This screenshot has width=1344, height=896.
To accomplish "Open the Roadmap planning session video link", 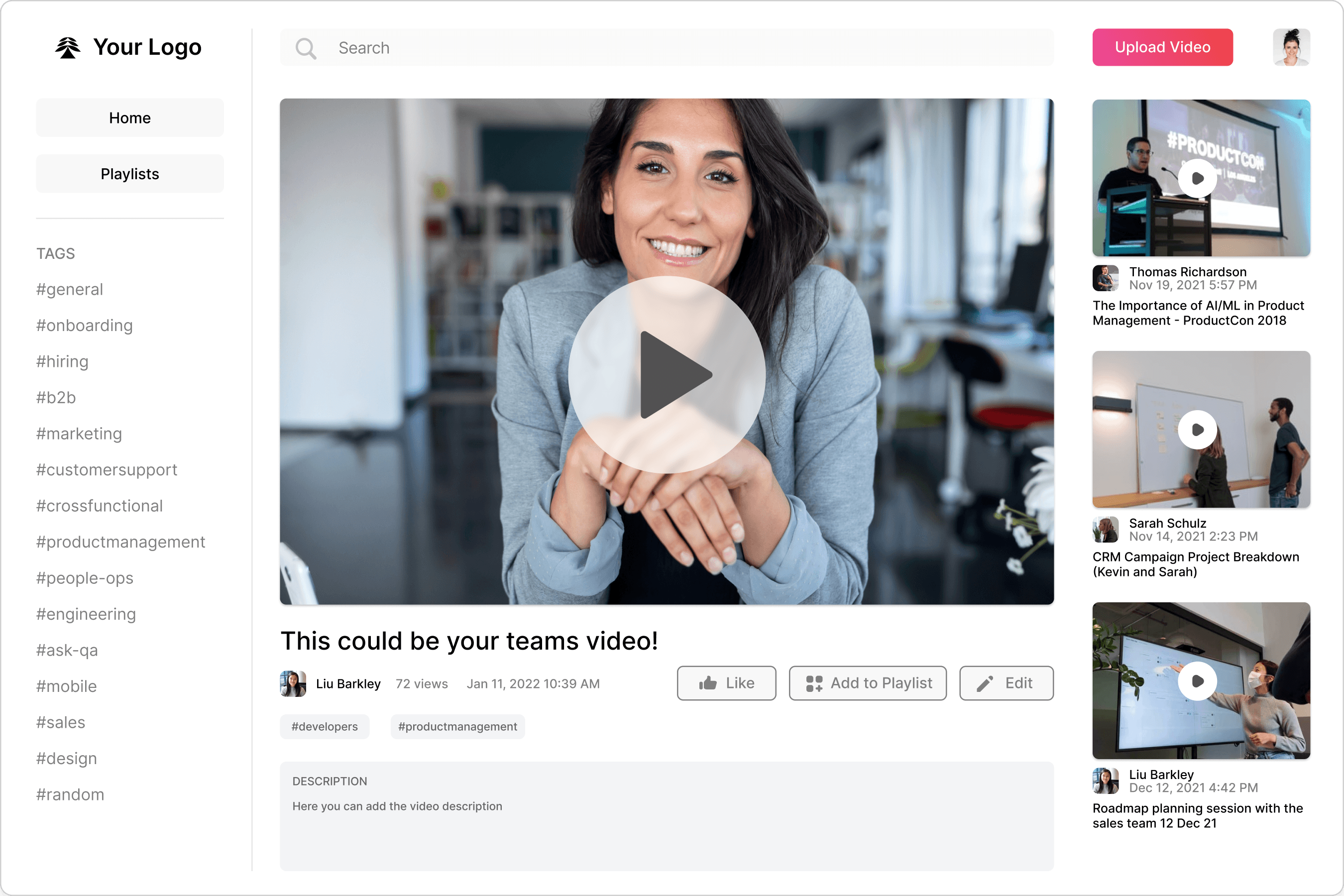I will coord(1197,815).
